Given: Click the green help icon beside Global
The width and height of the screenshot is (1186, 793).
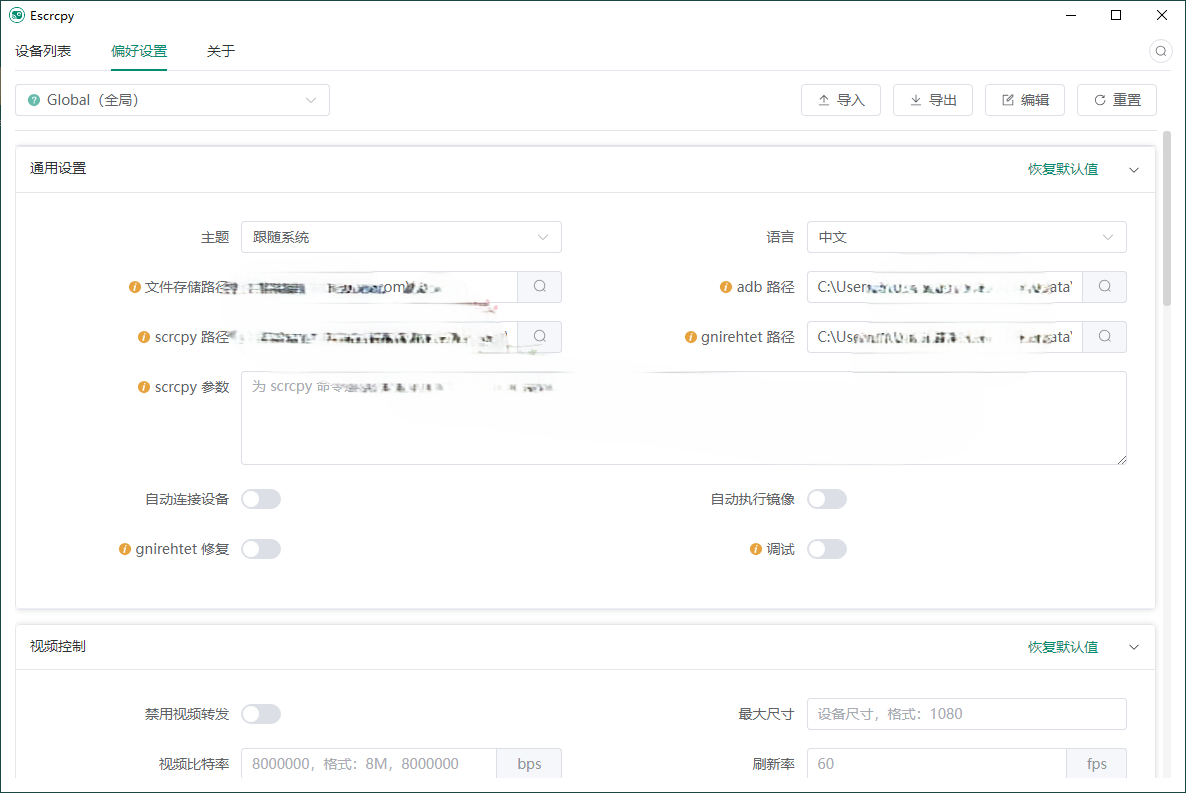Looking at the screenshot, I should pos(34,100).
